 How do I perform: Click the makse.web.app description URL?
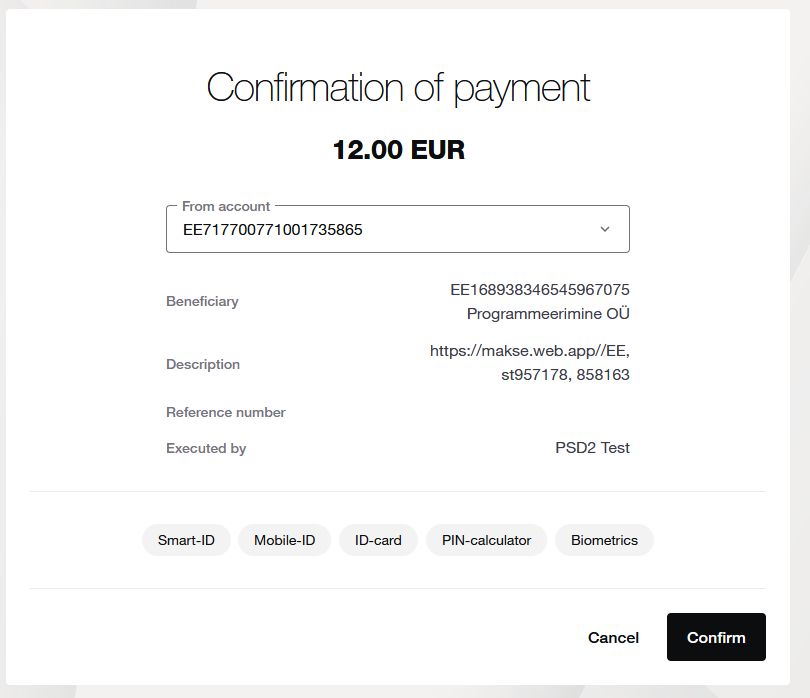[529, 351]
